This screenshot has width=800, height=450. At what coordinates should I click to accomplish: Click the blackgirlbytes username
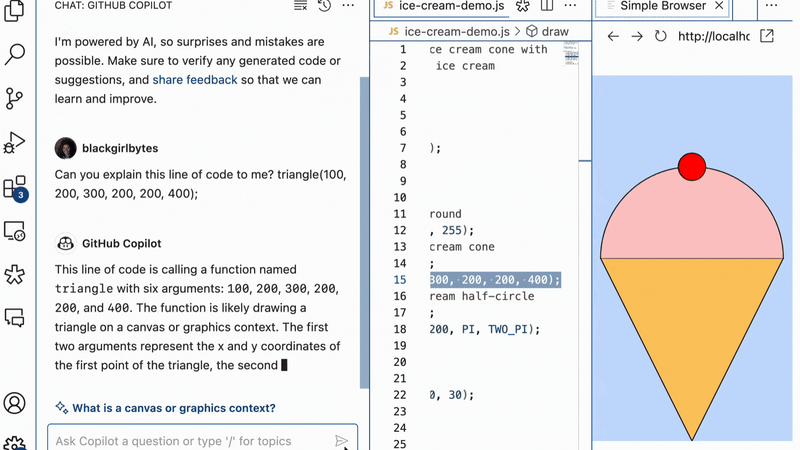tap(120, 148)
